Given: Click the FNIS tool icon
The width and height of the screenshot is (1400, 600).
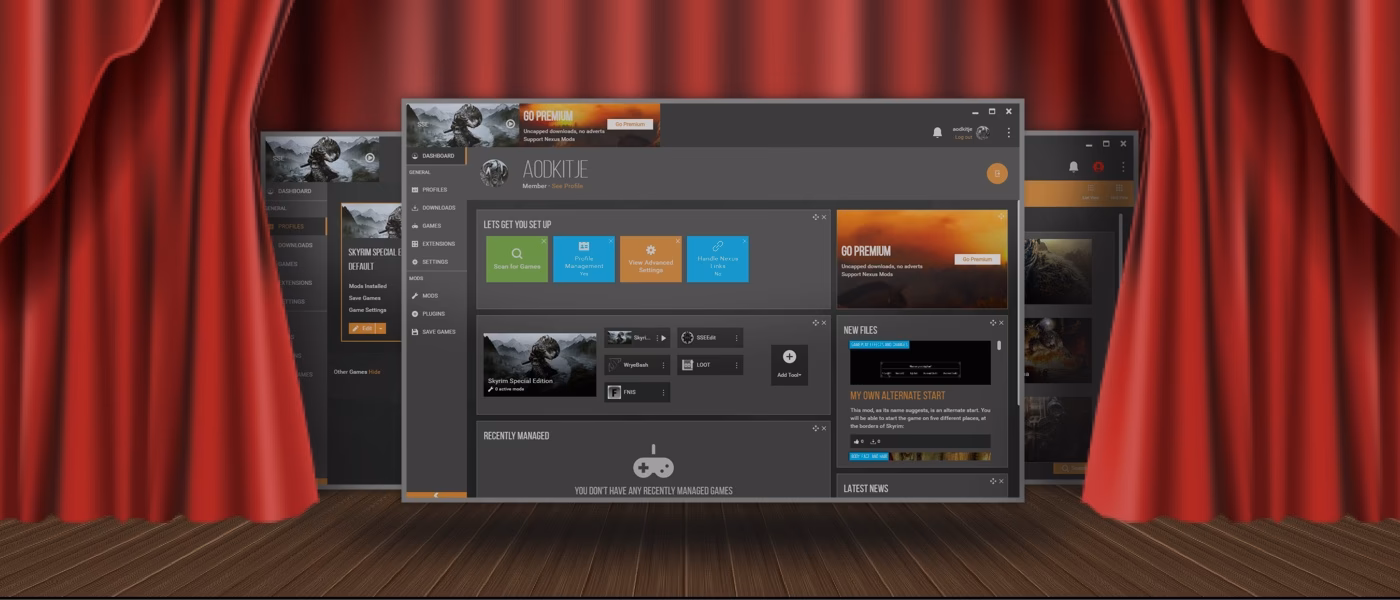Looking at the screenshot, I should click(x=614, y=392).
